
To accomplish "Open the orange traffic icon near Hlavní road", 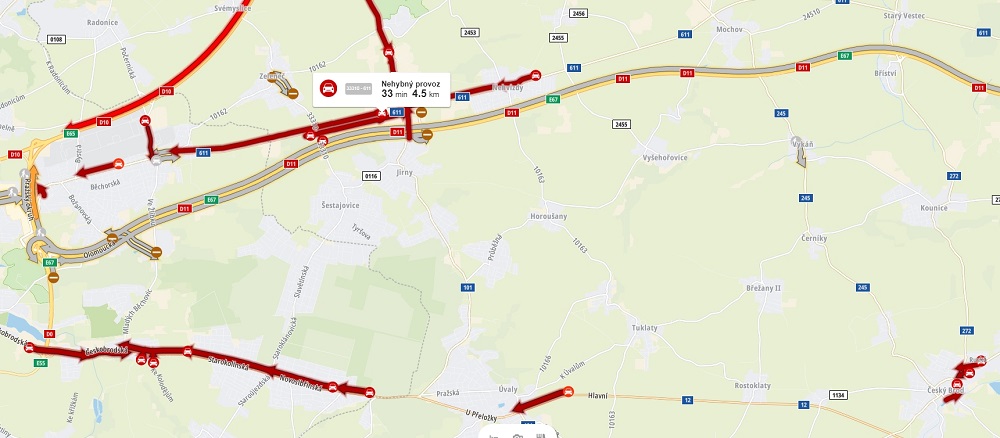I will (x=568, y=391).
